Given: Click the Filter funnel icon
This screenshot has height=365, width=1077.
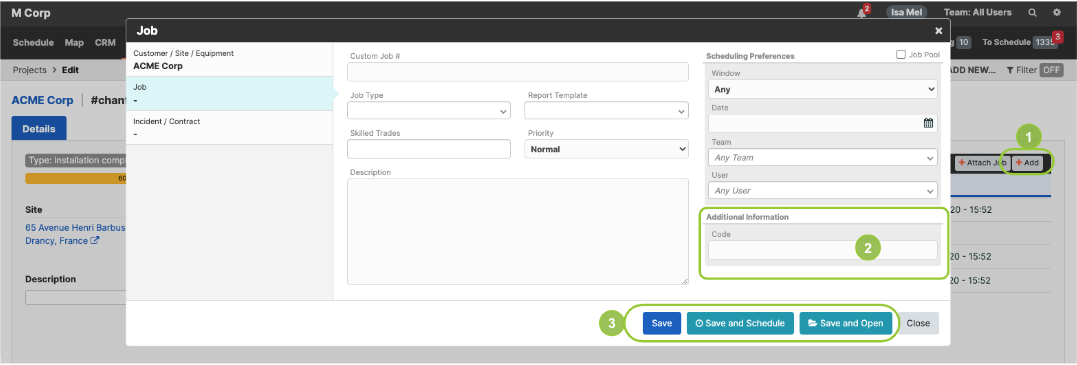Looking at the screenshot, I should (1010, 70).
